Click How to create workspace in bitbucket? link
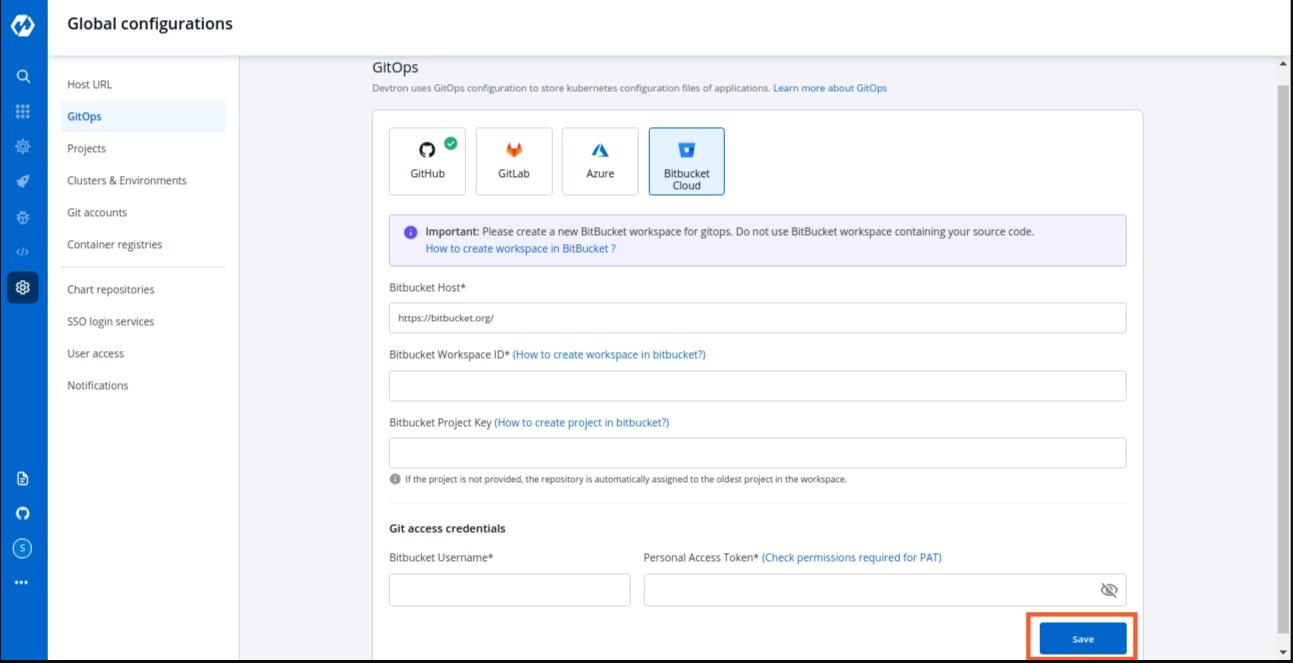Viewport: 1293px width, 663px height. (609, 355)
